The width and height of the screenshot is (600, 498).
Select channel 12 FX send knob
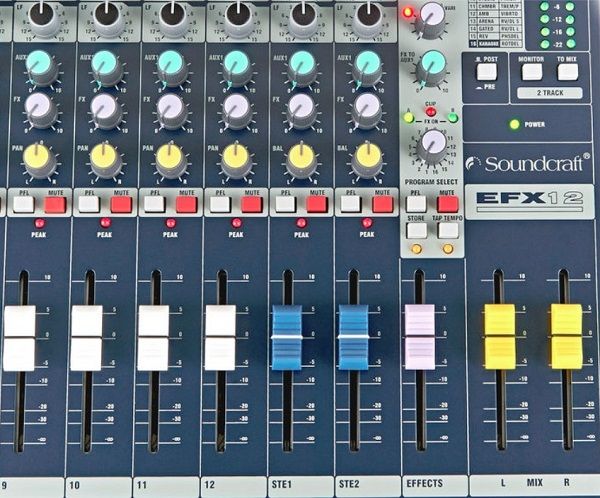[236, 109]
